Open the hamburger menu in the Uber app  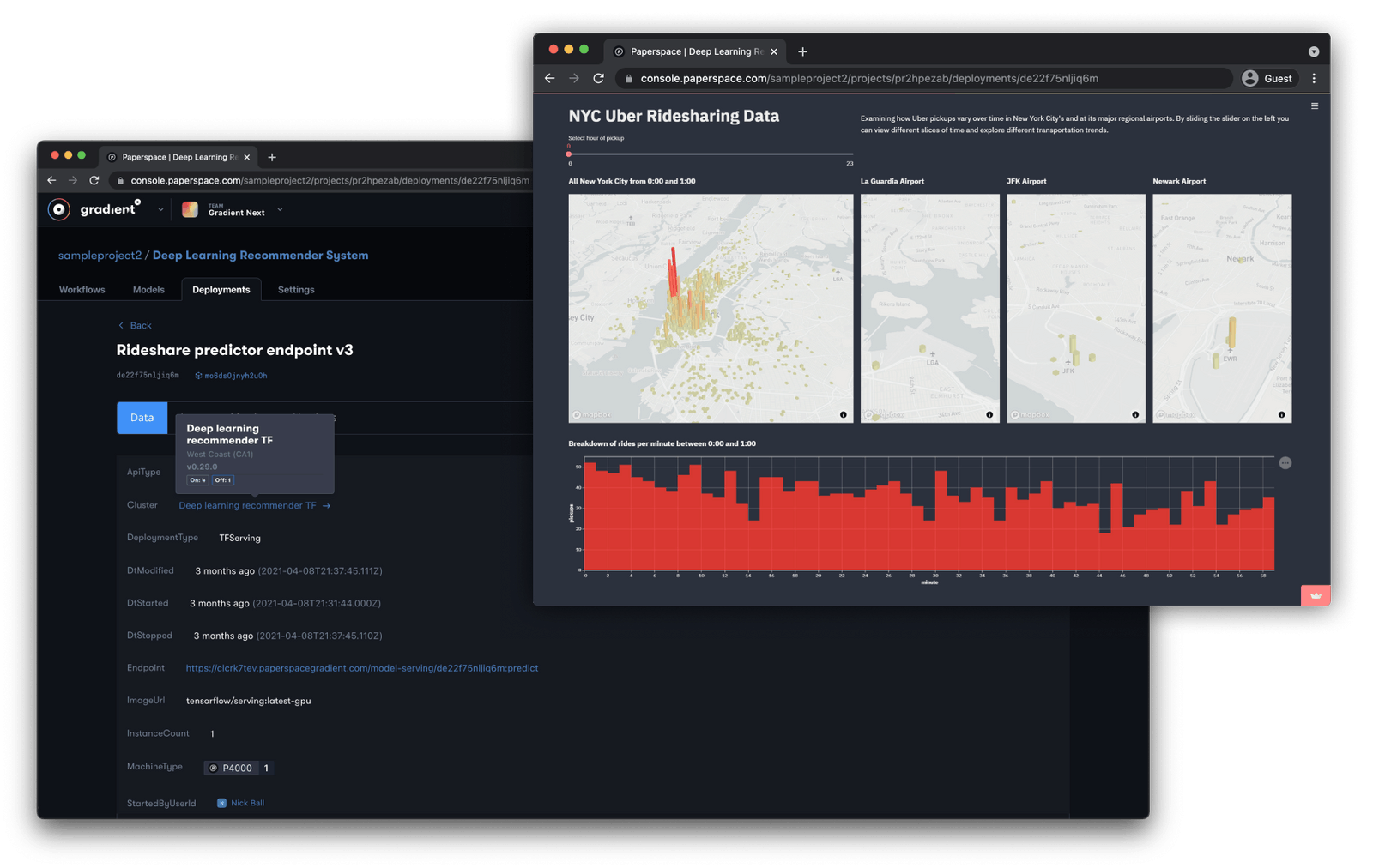1315,105
